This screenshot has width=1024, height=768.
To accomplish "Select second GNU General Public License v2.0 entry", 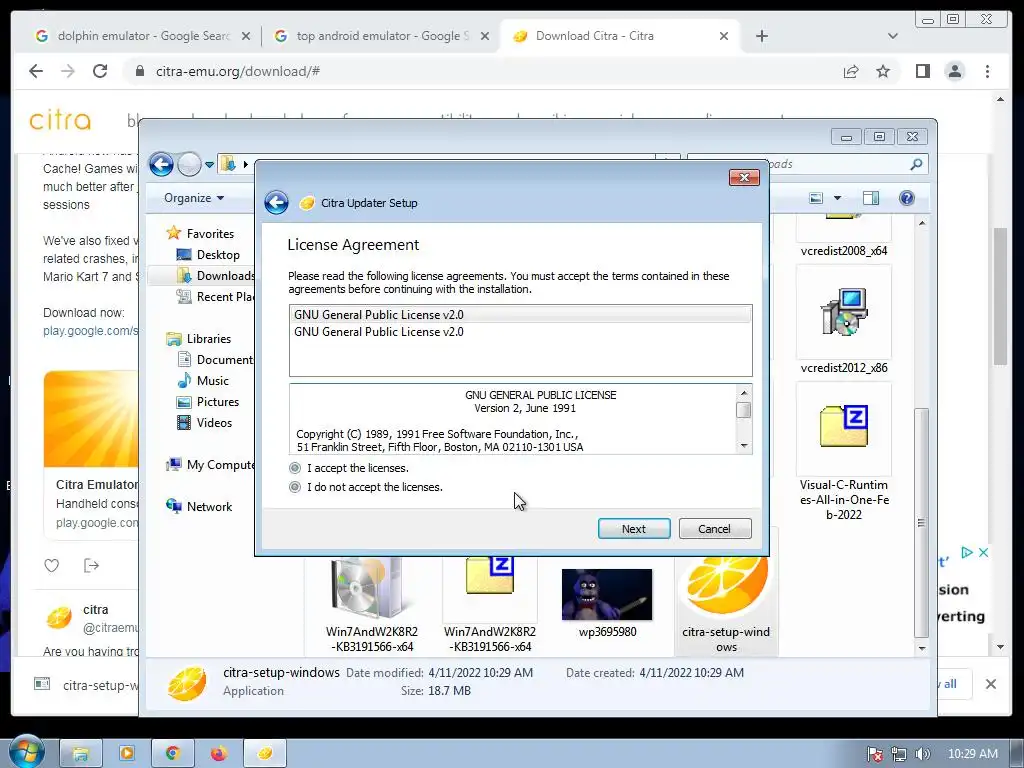I will point(520,332).
